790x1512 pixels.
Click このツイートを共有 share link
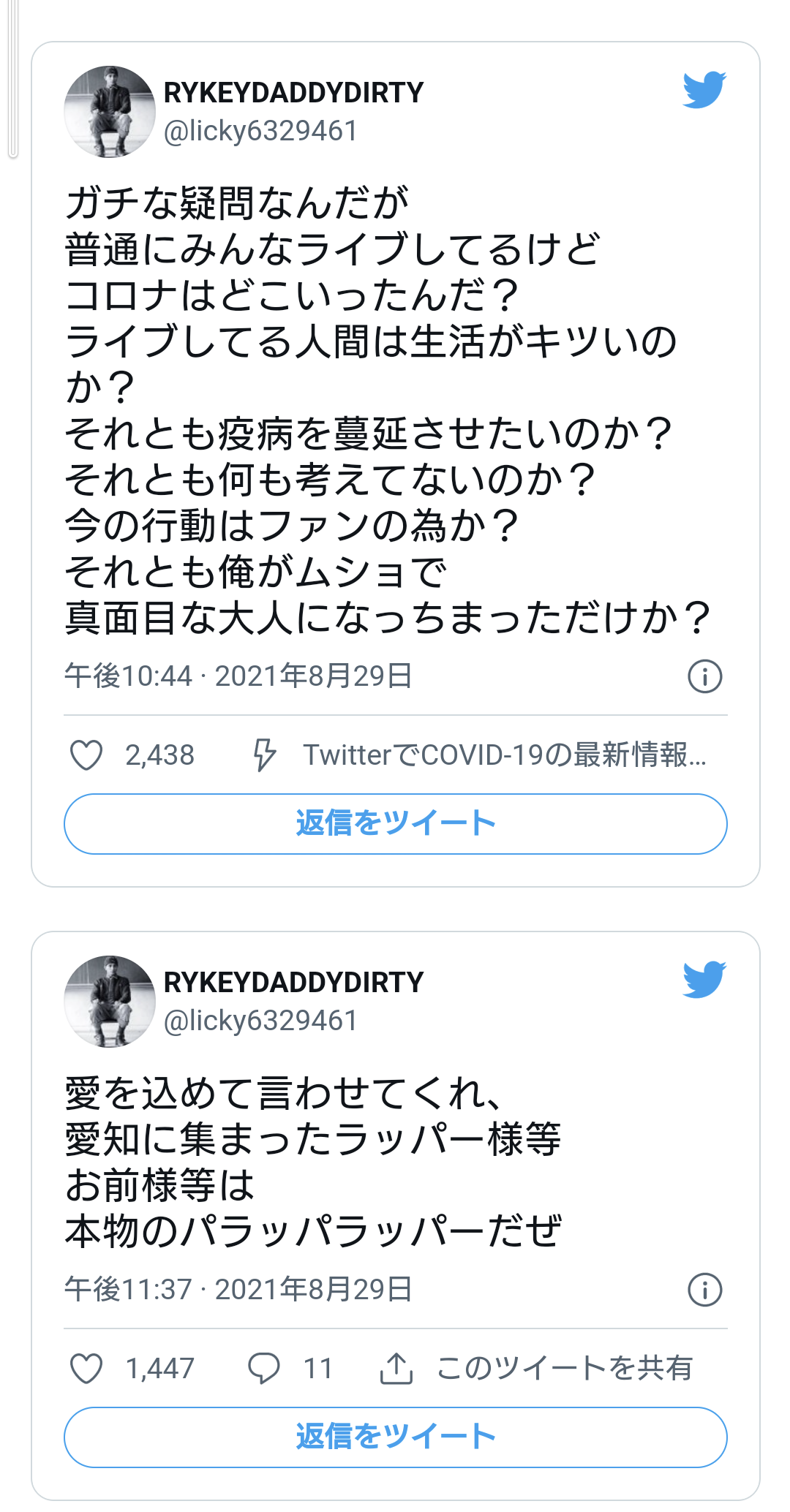click(x=564, y=1368)
